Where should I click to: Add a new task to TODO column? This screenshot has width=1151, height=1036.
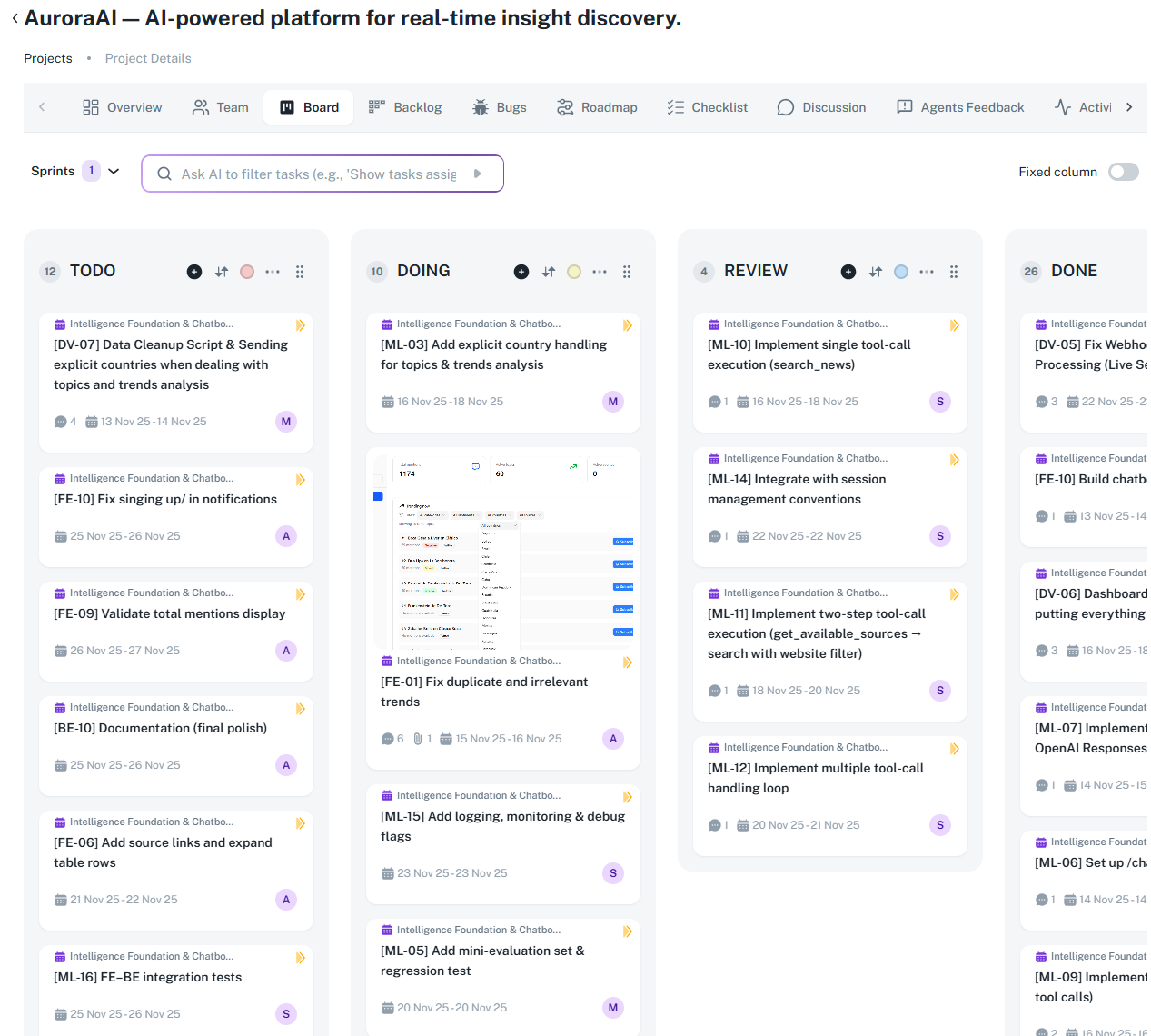point(194,272)
